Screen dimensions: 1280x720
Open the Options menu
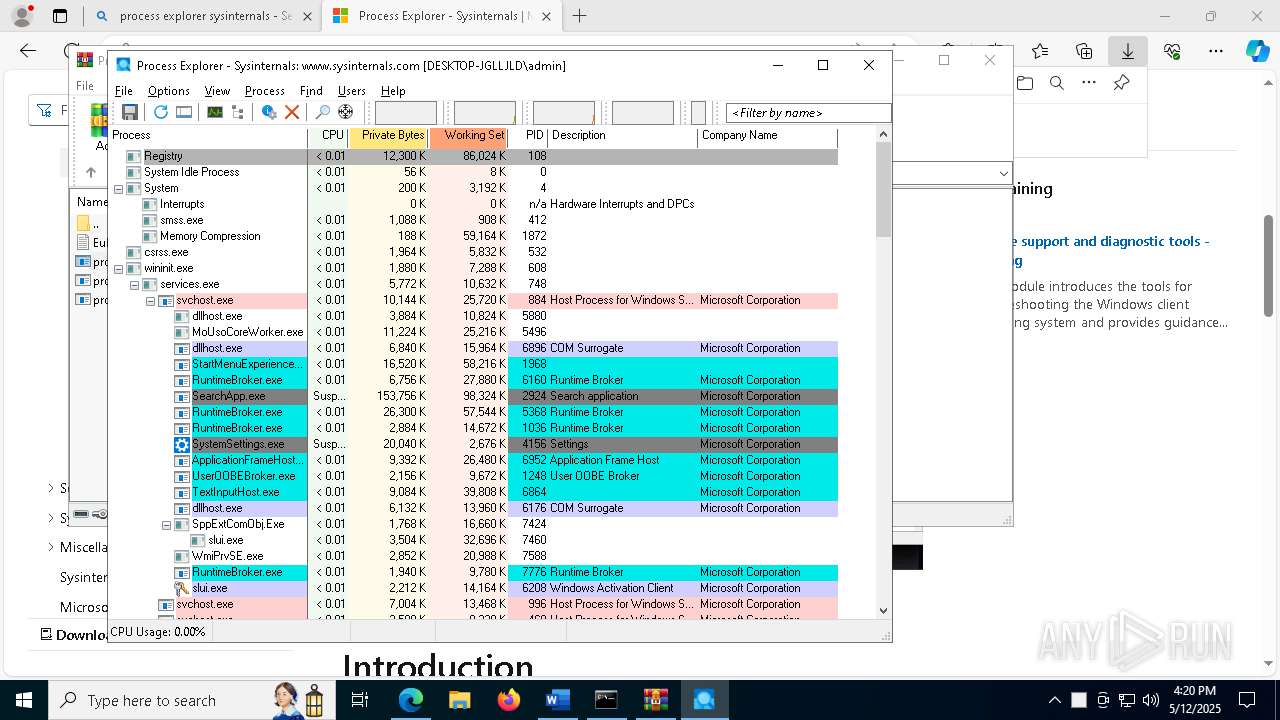point(169,90)
